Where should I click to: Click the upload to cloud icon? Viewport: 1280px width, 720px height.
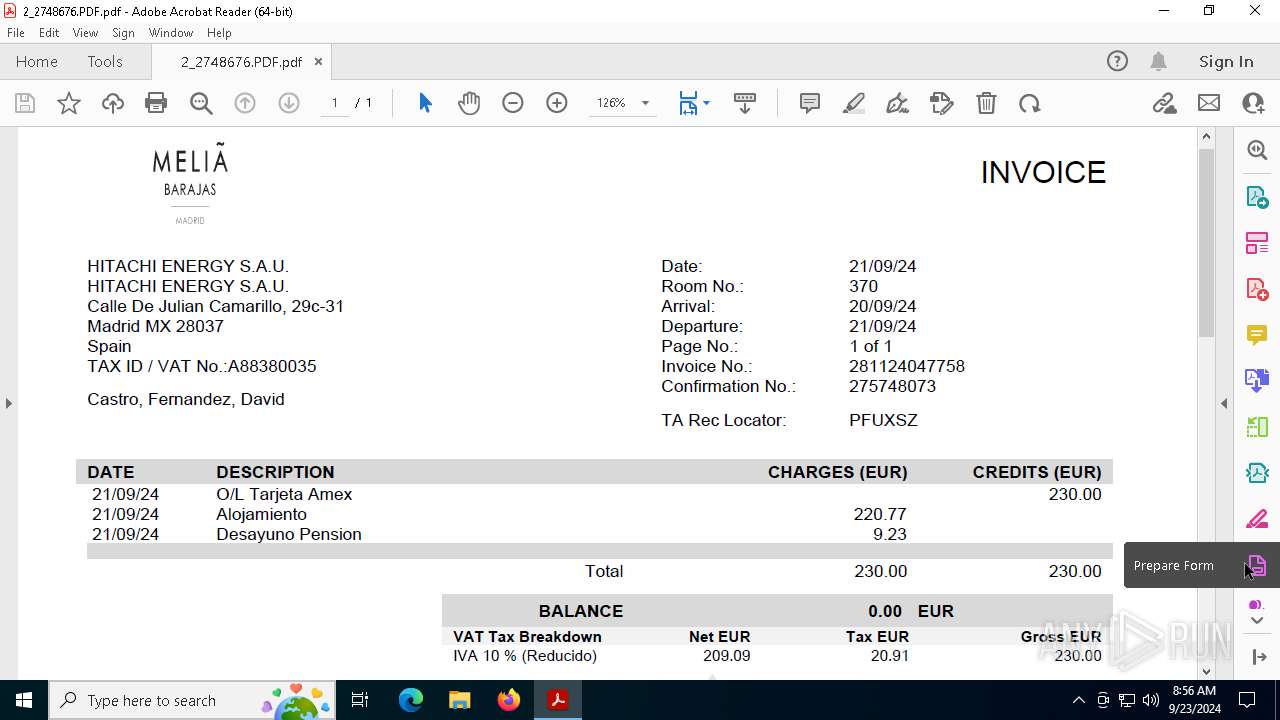coord(113,103)
